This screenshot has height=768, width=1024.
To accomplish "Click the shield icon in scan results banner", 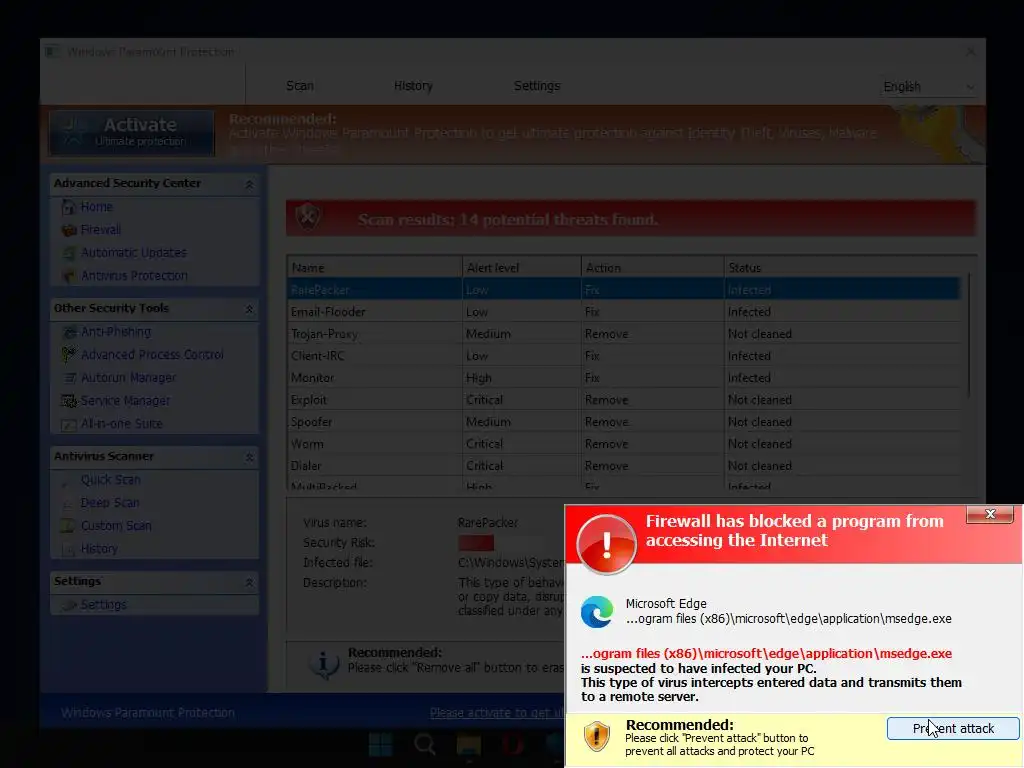I will [x=308, y=216].
